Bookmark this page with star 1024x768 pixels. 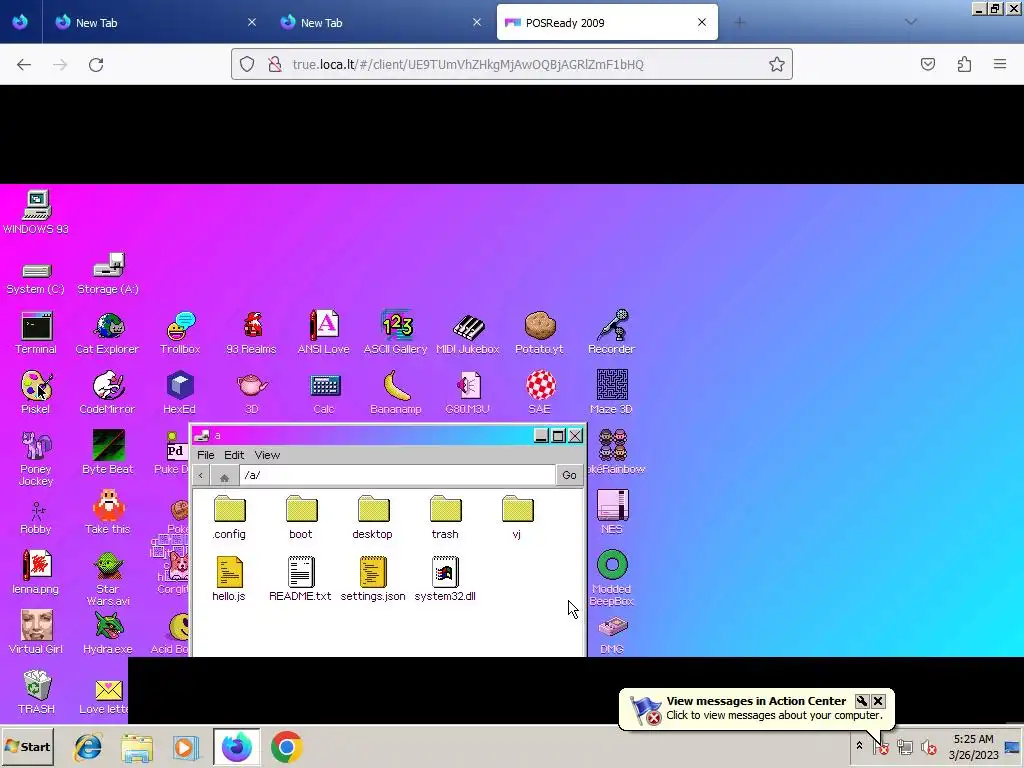[776, 64]
